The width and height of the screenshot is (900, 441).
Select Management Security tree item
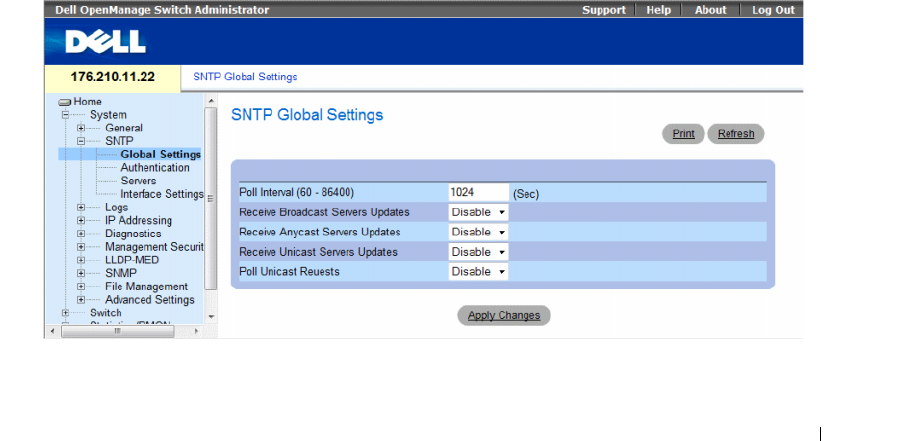pos(154,247)
